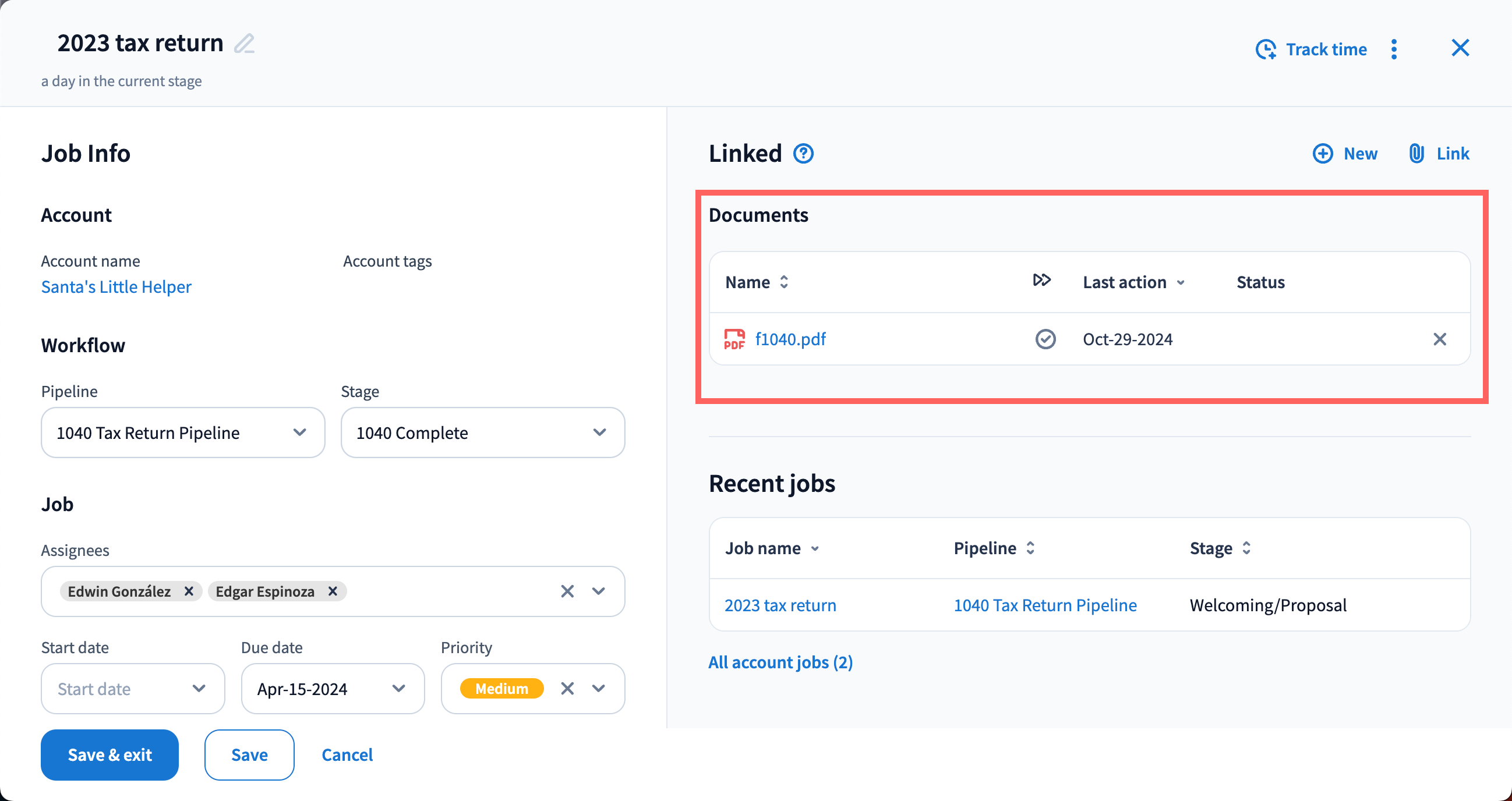1512x801 pixels.
Task: Click the New plus circle icon
Action: click(x=1322, y=154)
